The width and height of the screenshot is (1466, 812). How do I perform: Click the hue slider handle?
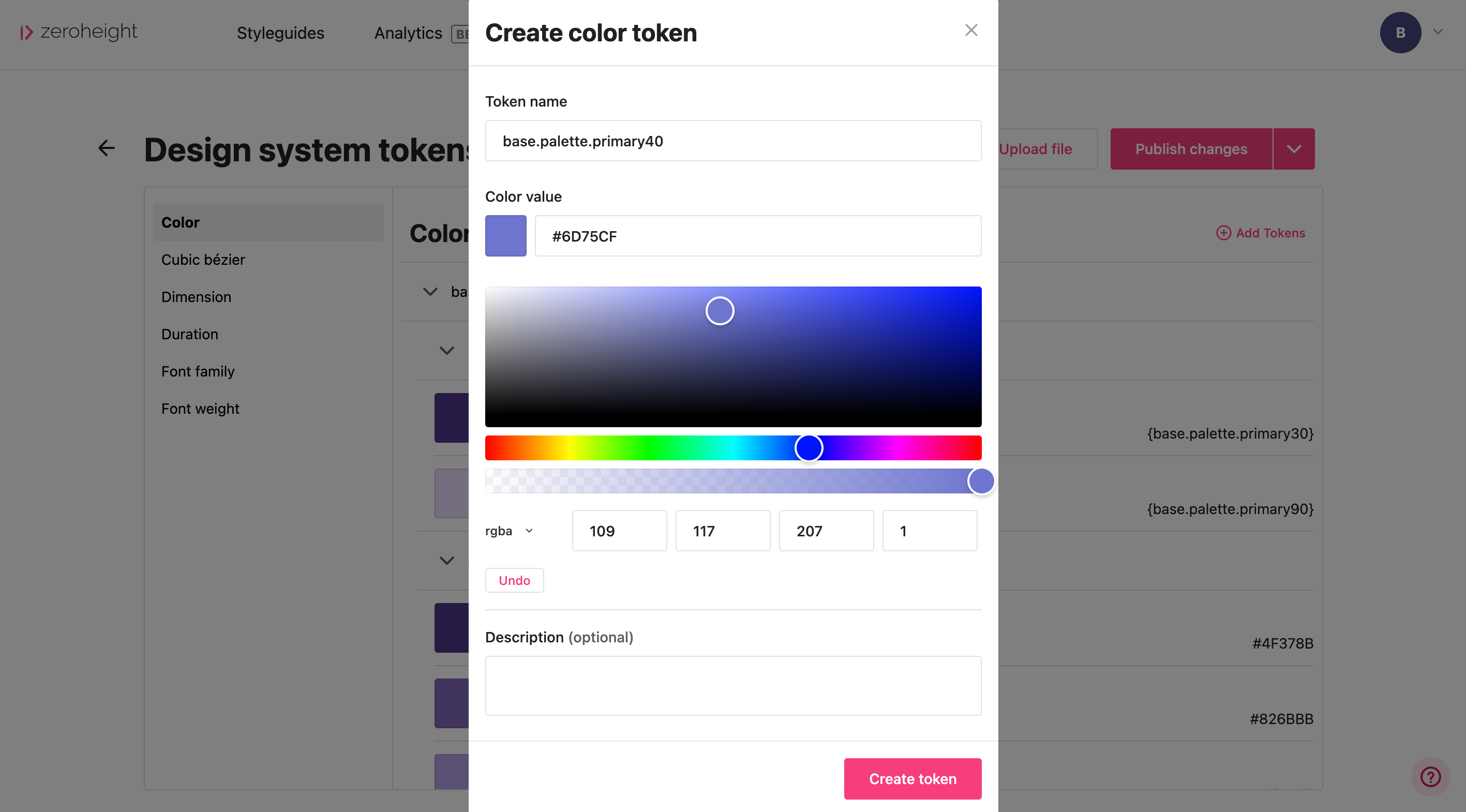(809, 448)
